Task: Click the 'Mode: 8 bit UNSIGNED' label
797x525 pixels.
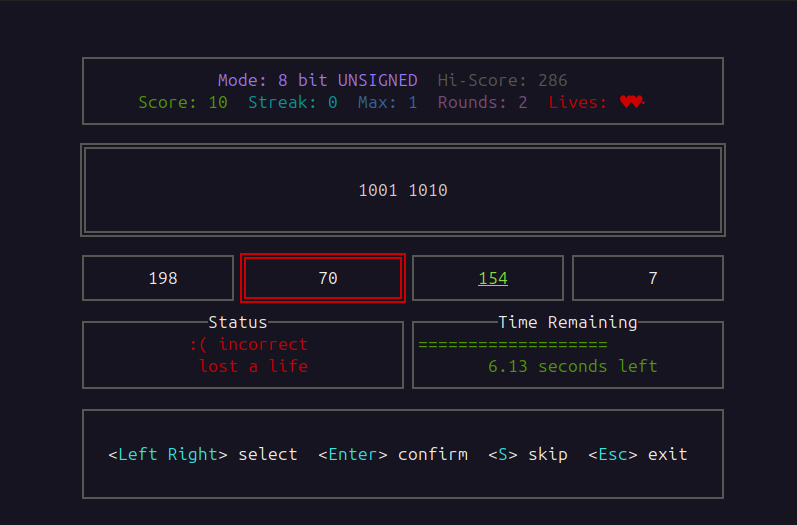Action: (x=322, y=80)
